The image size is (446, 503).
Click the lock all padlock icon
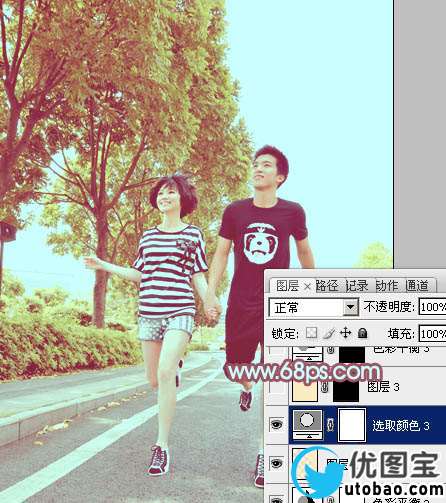click(362, 333)
